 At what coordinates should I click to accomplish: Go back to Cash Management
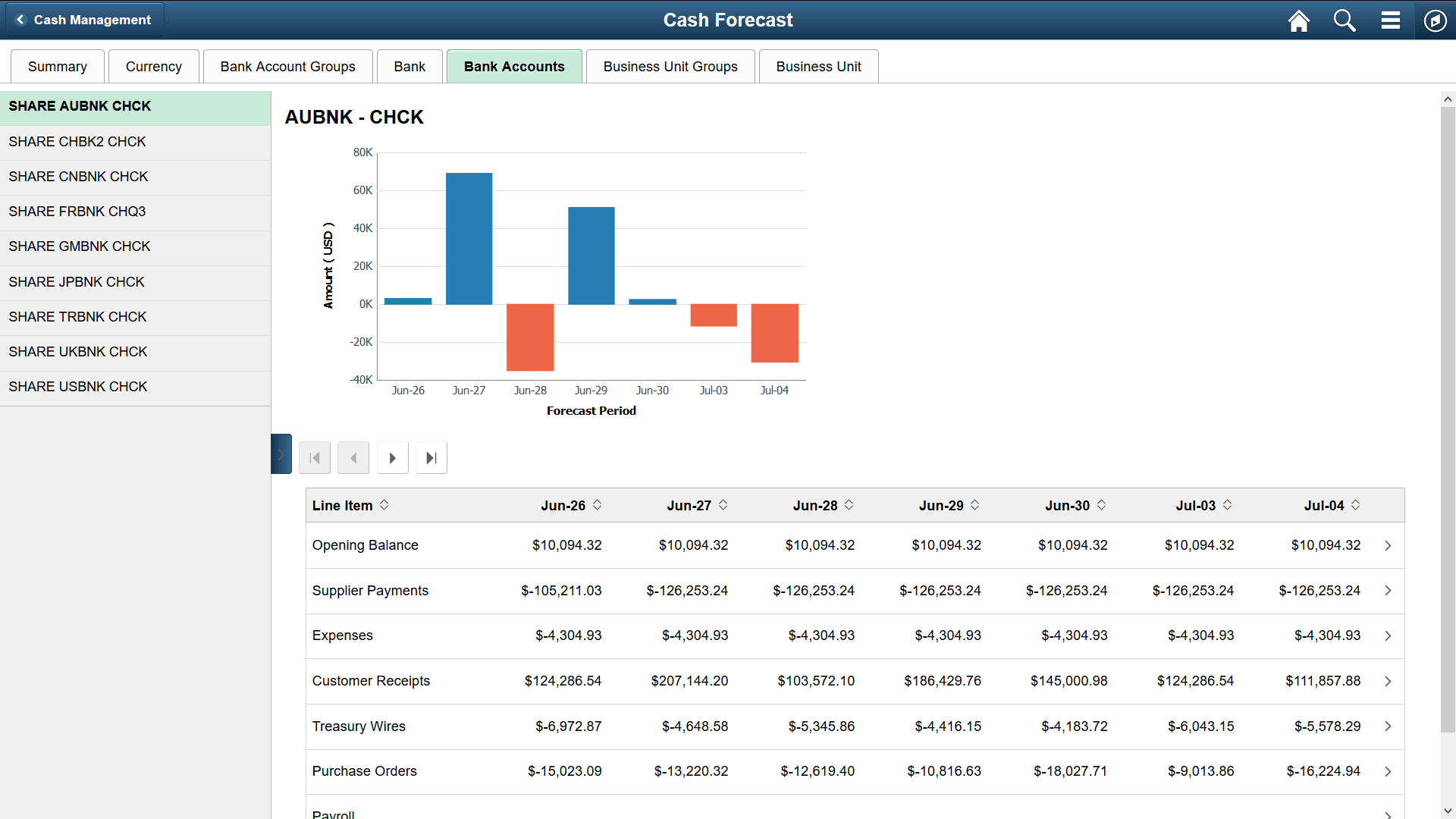[x=84, y=20]
